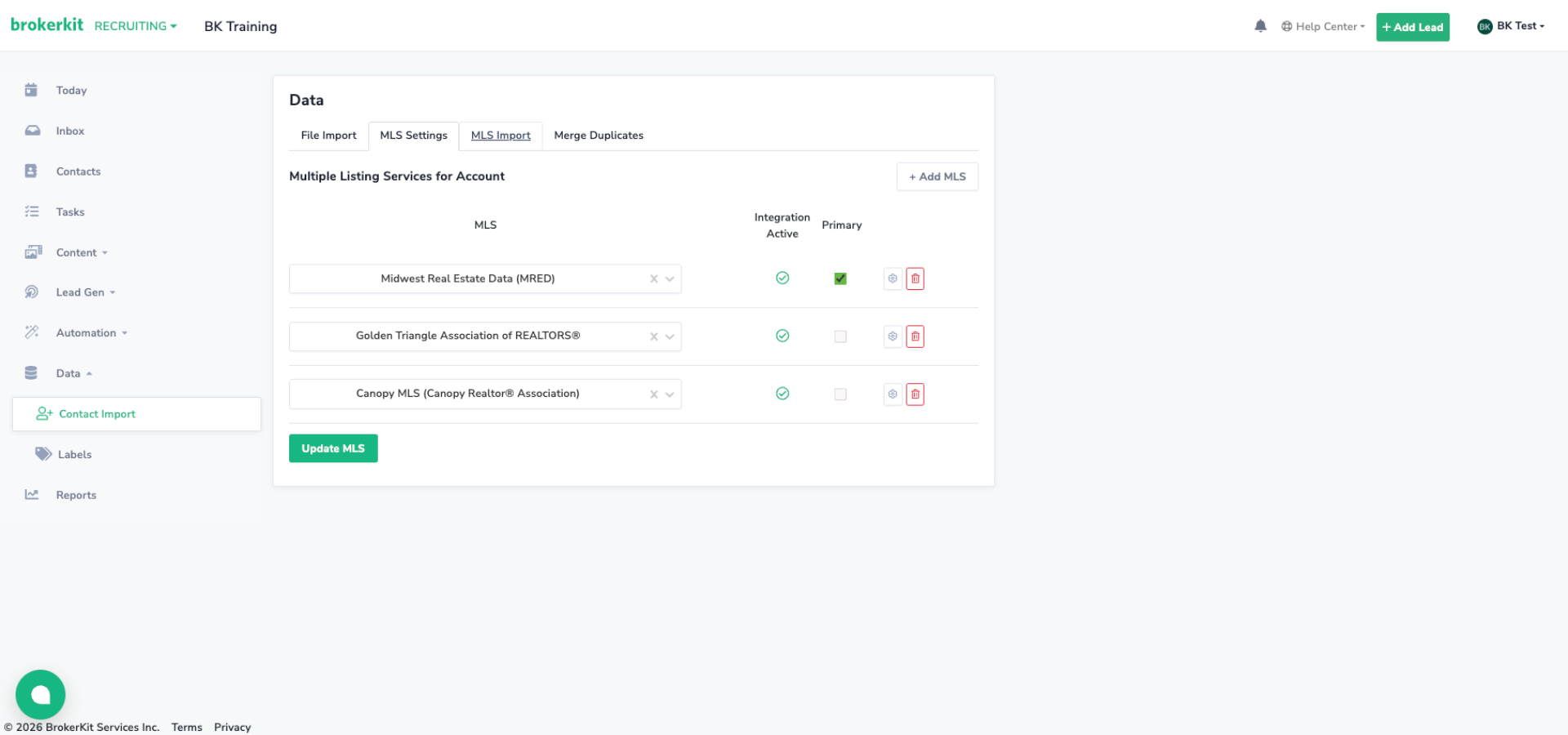Open the chat support bubble

(41, 695)
